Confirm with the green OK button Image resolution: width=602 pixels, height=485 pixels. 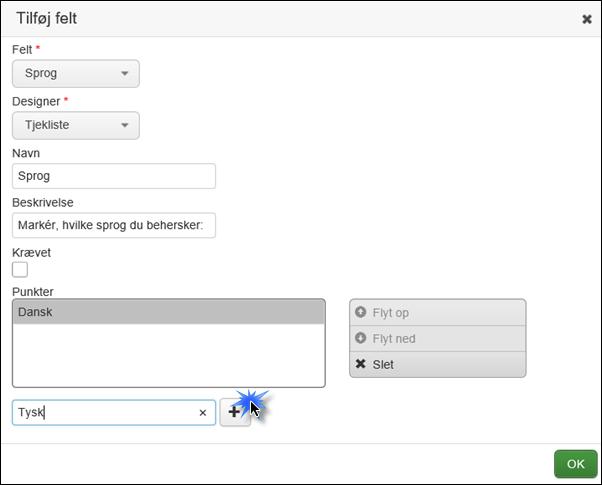pos(575,464)
